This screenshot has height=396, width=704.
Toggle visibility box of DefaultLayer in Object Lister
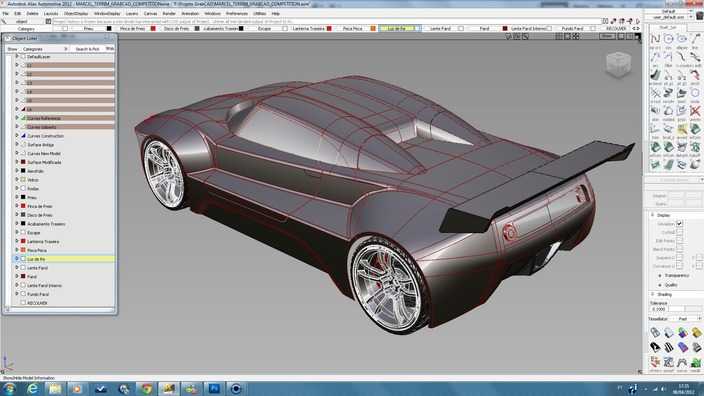(x=23, y=57)
